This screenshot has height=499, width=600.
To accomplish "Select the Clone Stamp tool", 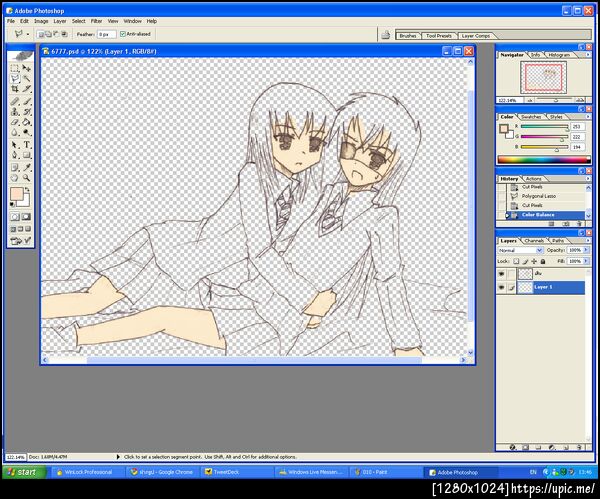I will pos(15,112).
